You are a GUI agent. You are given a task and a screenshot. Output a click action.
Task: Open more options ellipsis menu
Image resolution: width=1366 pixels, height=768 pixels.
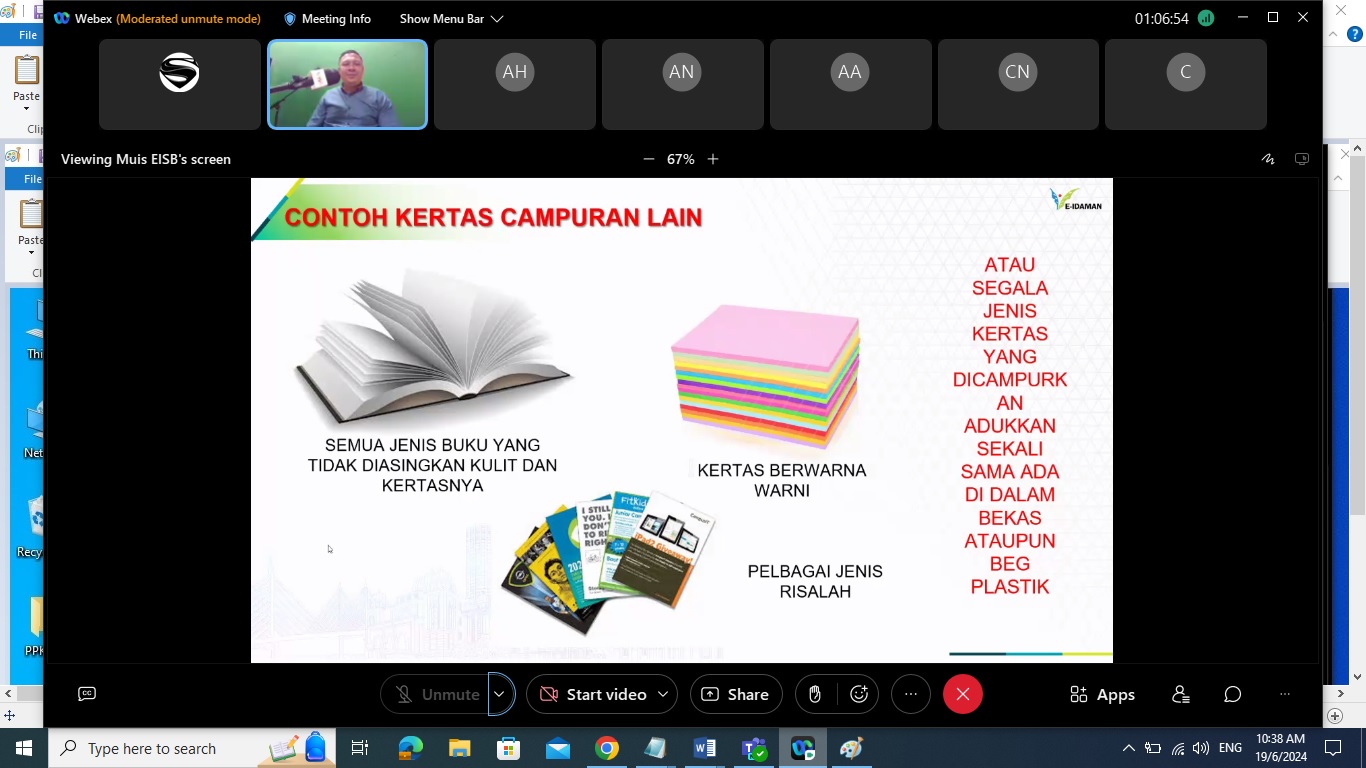(910, 694)
